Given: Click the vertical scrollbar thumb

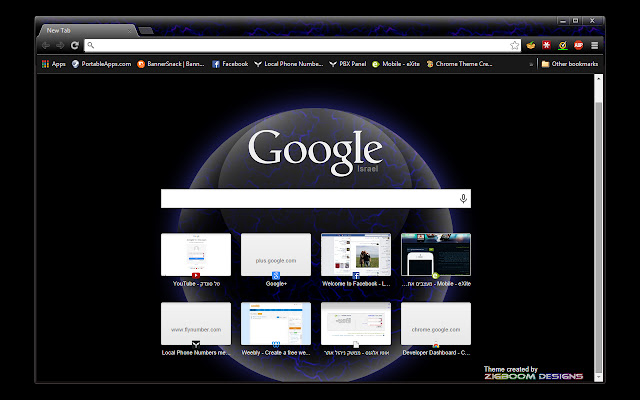Looking at the screenshot, I should tap(598, 237).
